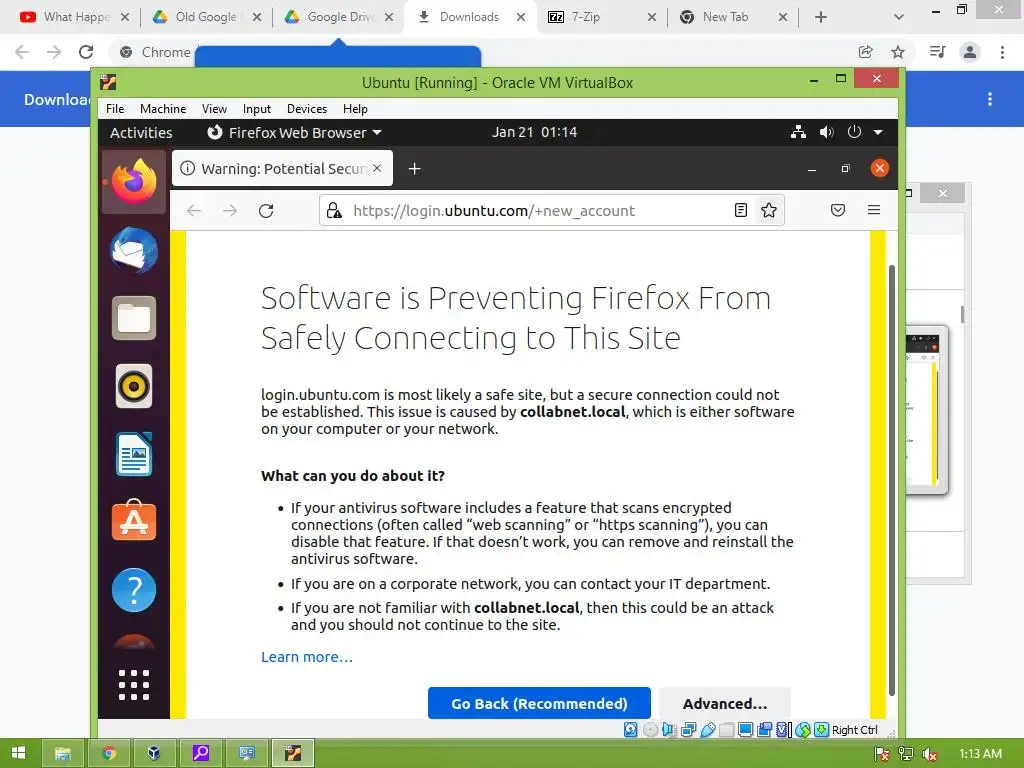The height and width of the screenshot is (768, 1024).
Task: Click VirtualBox keyboard capture arrow indicator
Action: pos(822,729)
